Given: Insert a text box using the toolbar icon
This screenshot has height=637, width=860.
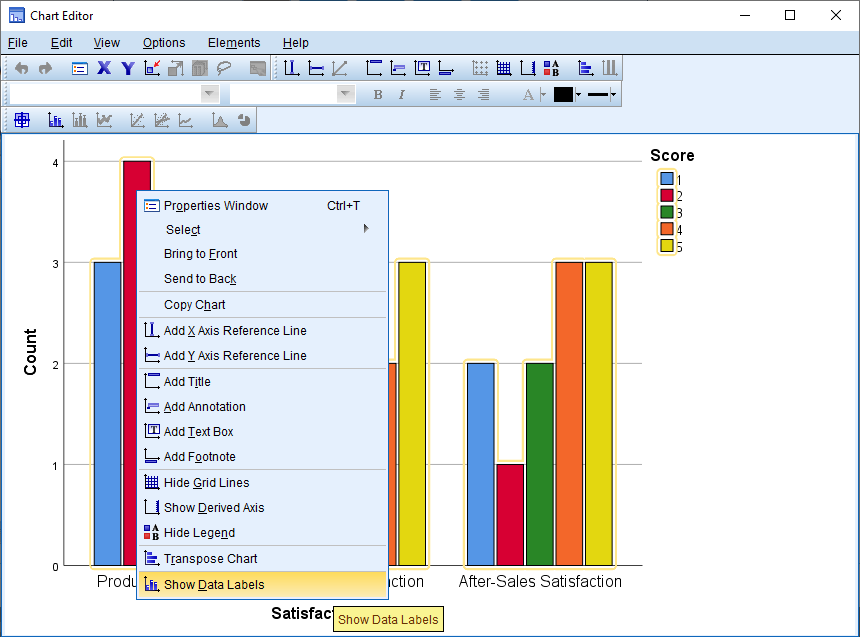Looking at the screenshot, I should pos(422,68).
